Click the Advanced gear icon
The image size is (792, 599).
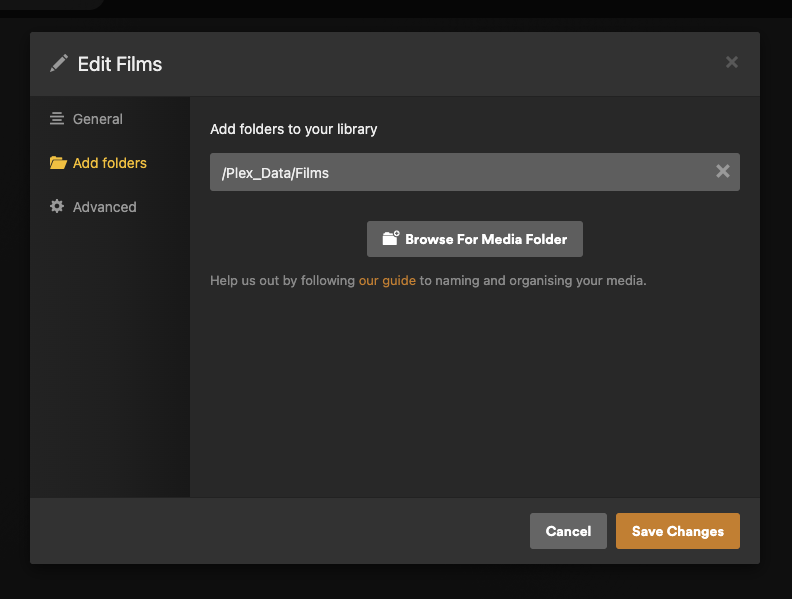pyautogui.click(x=57, y=207)
